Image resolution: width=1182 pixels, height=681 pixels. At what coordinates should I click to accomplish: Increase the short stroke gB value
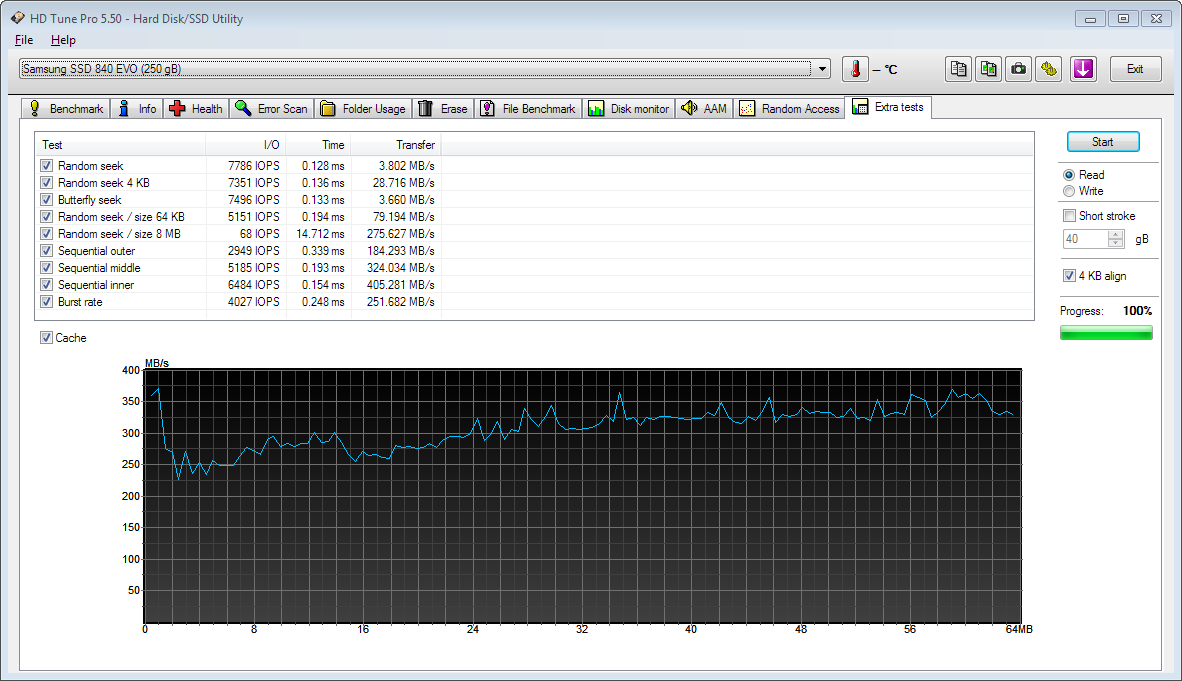coord(1116,235)
